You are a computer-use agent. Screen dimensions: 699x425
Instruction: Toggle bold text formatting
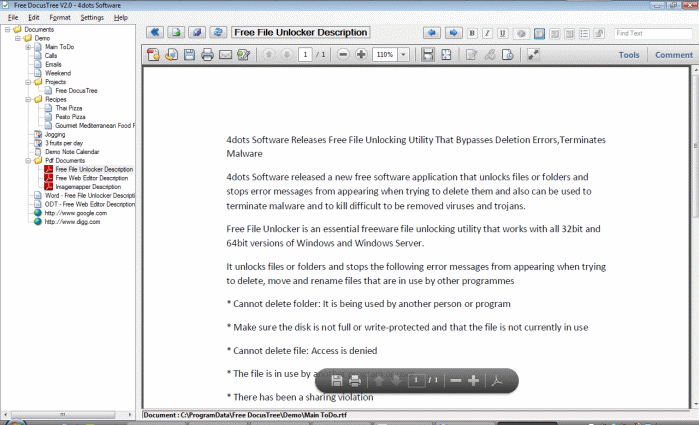[473, 33]
